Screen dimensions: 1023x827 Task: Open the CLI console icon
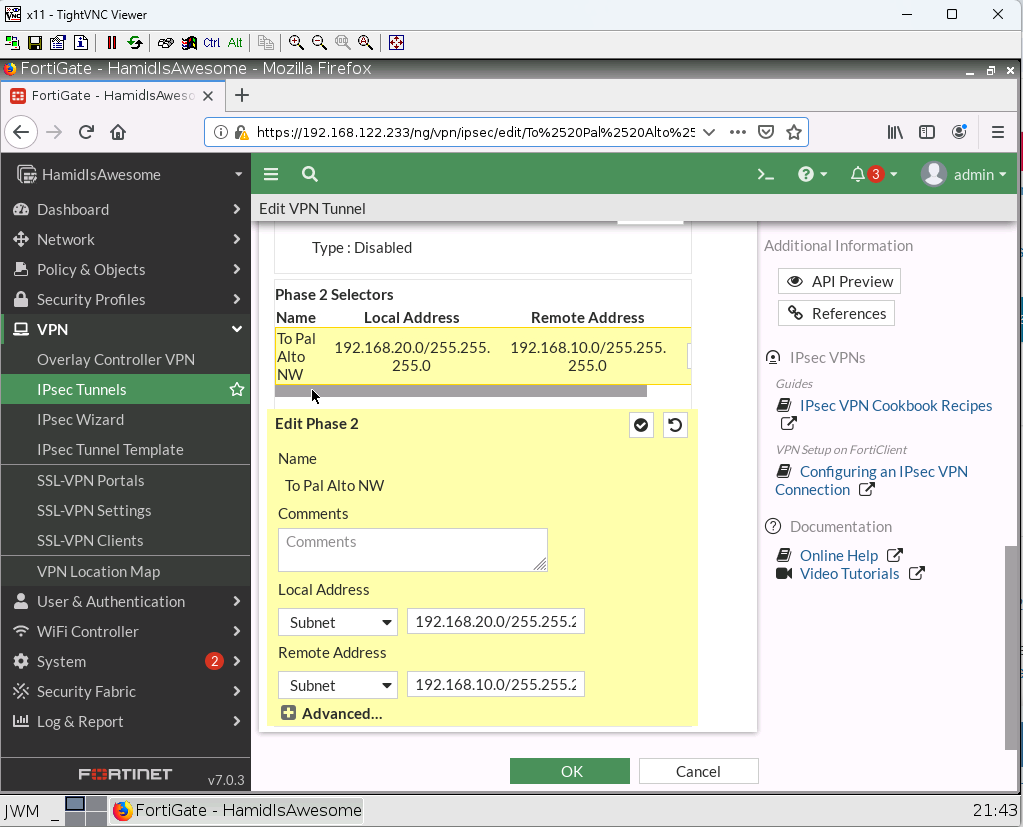pos(766,174)
